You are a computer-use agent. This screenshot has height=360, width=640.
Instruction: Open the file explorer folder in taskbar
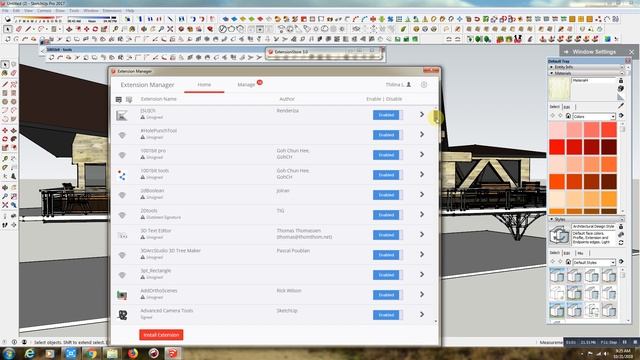(112, 353)
